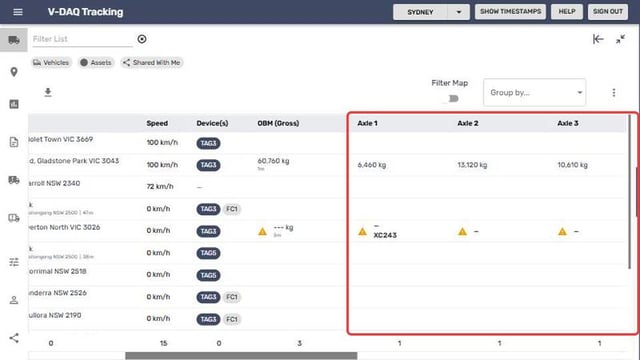Click the FC1 badge in Unanderra row

tap(232, 297)
